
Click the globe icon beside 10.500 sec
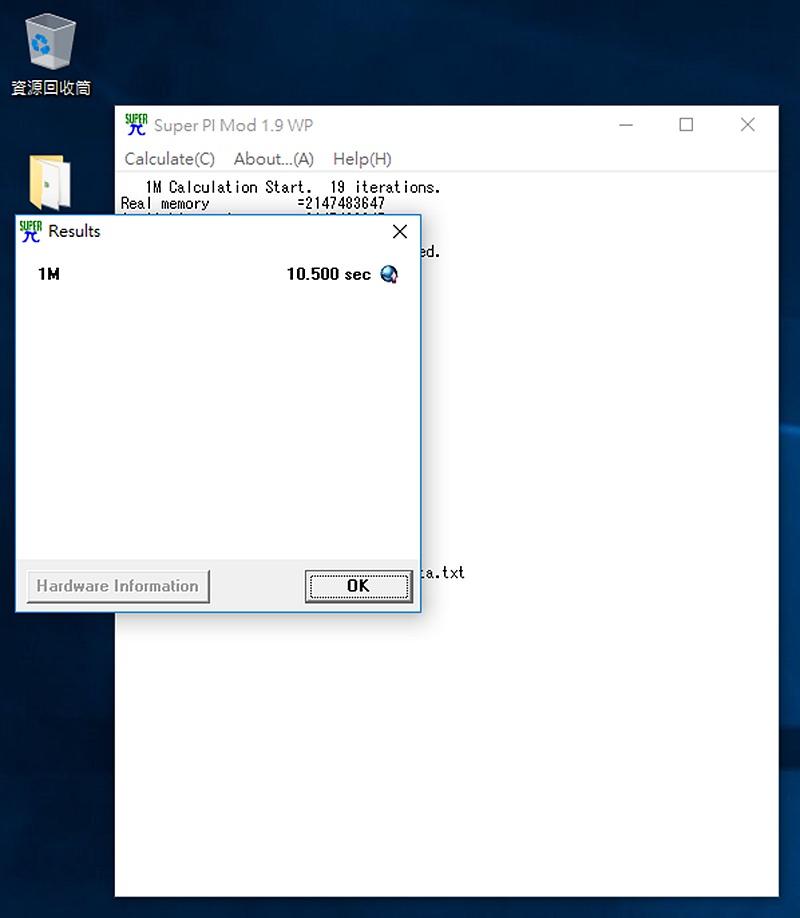[x=389, y=274]
